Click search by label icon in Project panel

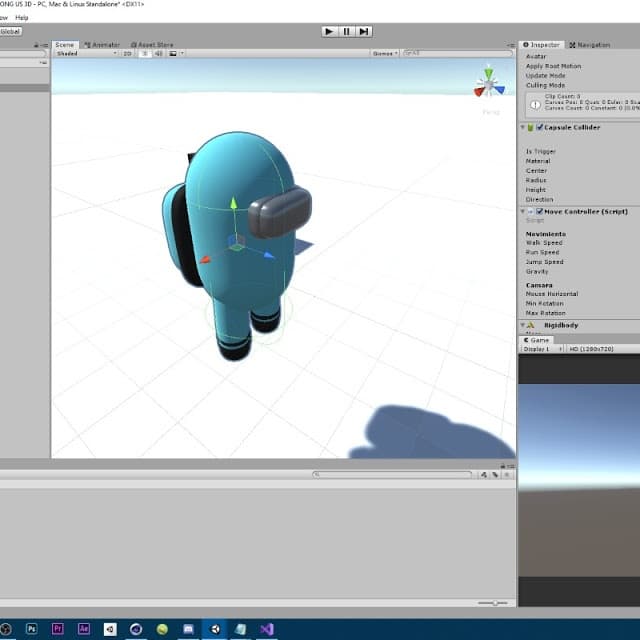[x=495, y=475]
